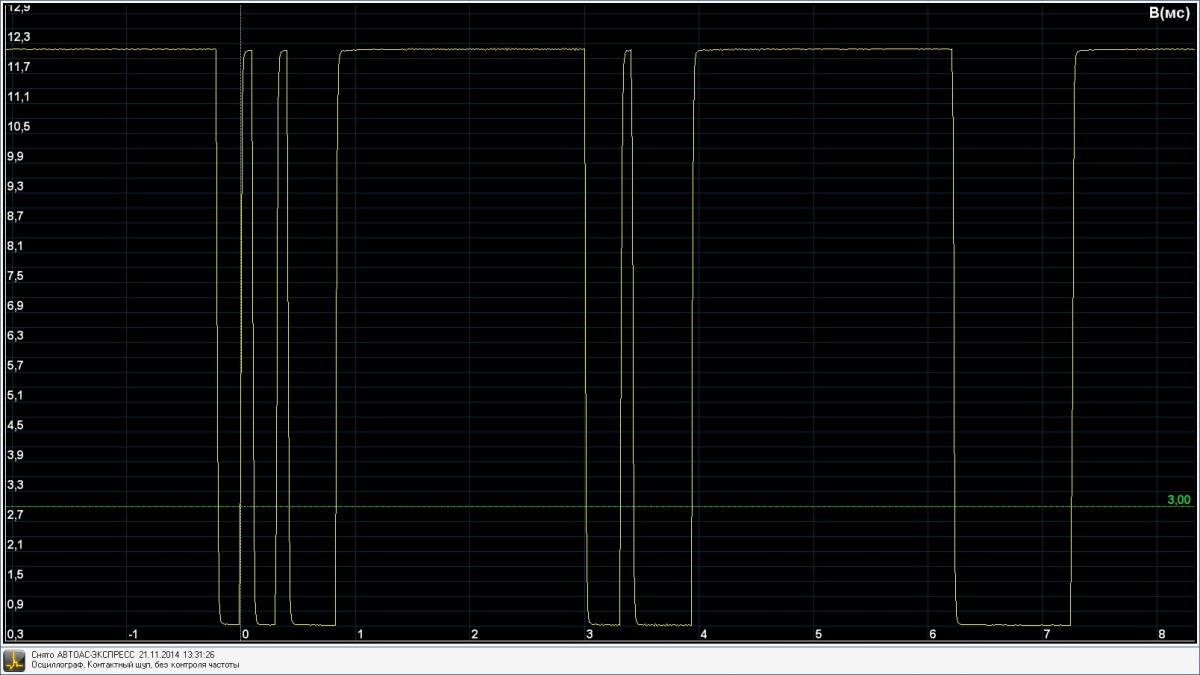
Task: Click the 1,5 voltage axis label
Action: [x=15, y=575]
